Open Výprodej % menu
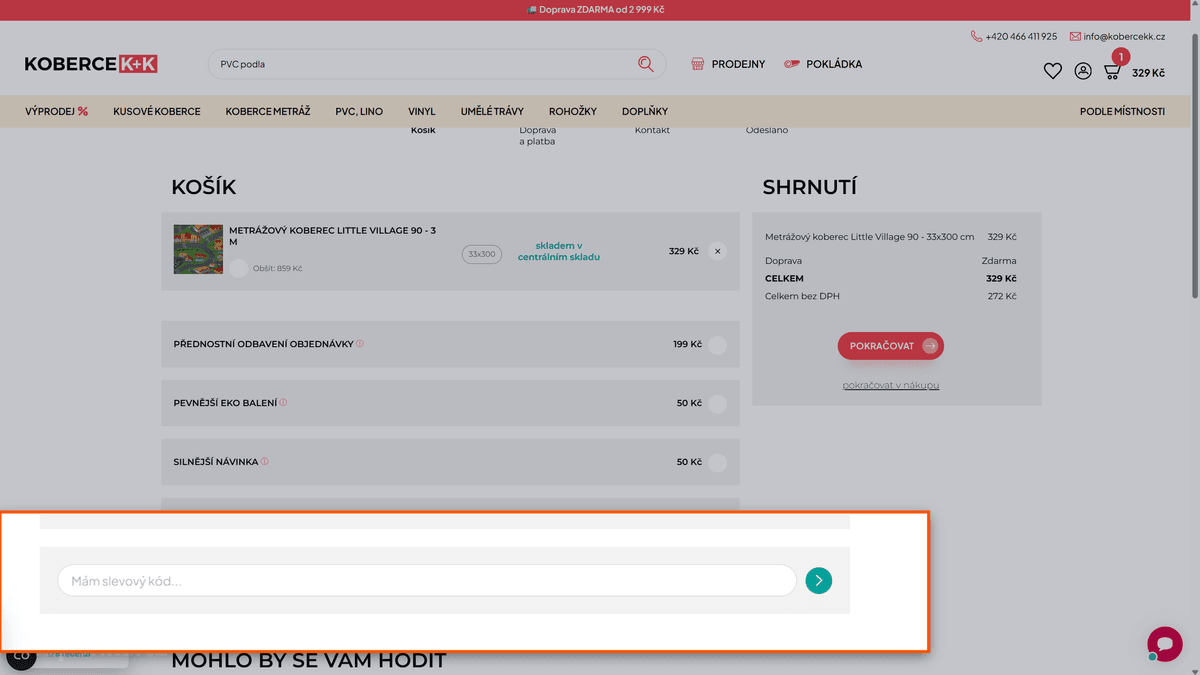Viewport: 1200px width, 675px height. tap(57, 111)
